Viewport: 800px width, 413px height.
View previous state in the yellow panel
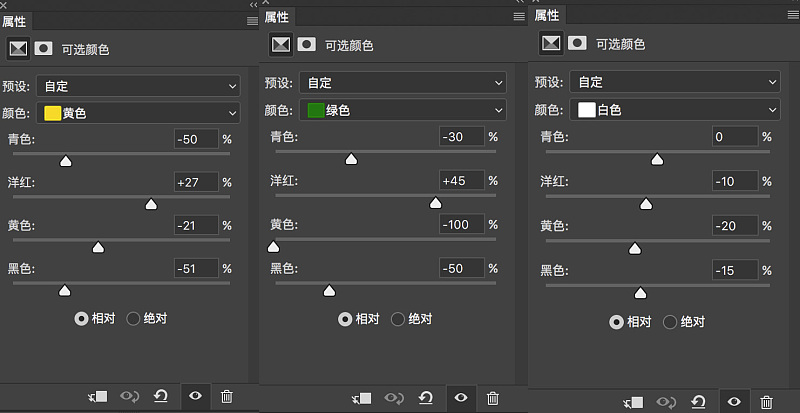[x=130, y=396]
